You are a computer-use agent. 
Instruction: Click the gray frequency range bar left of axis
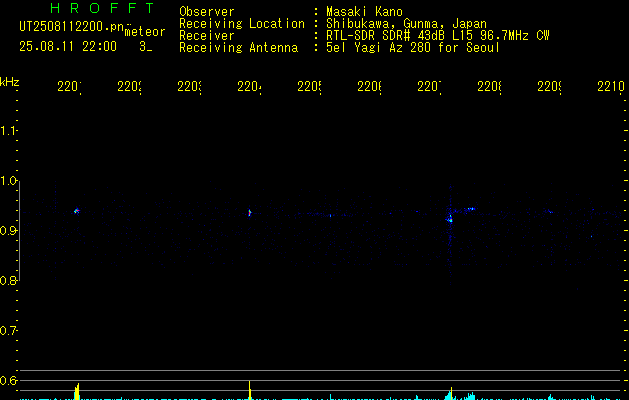pos(20,231)
